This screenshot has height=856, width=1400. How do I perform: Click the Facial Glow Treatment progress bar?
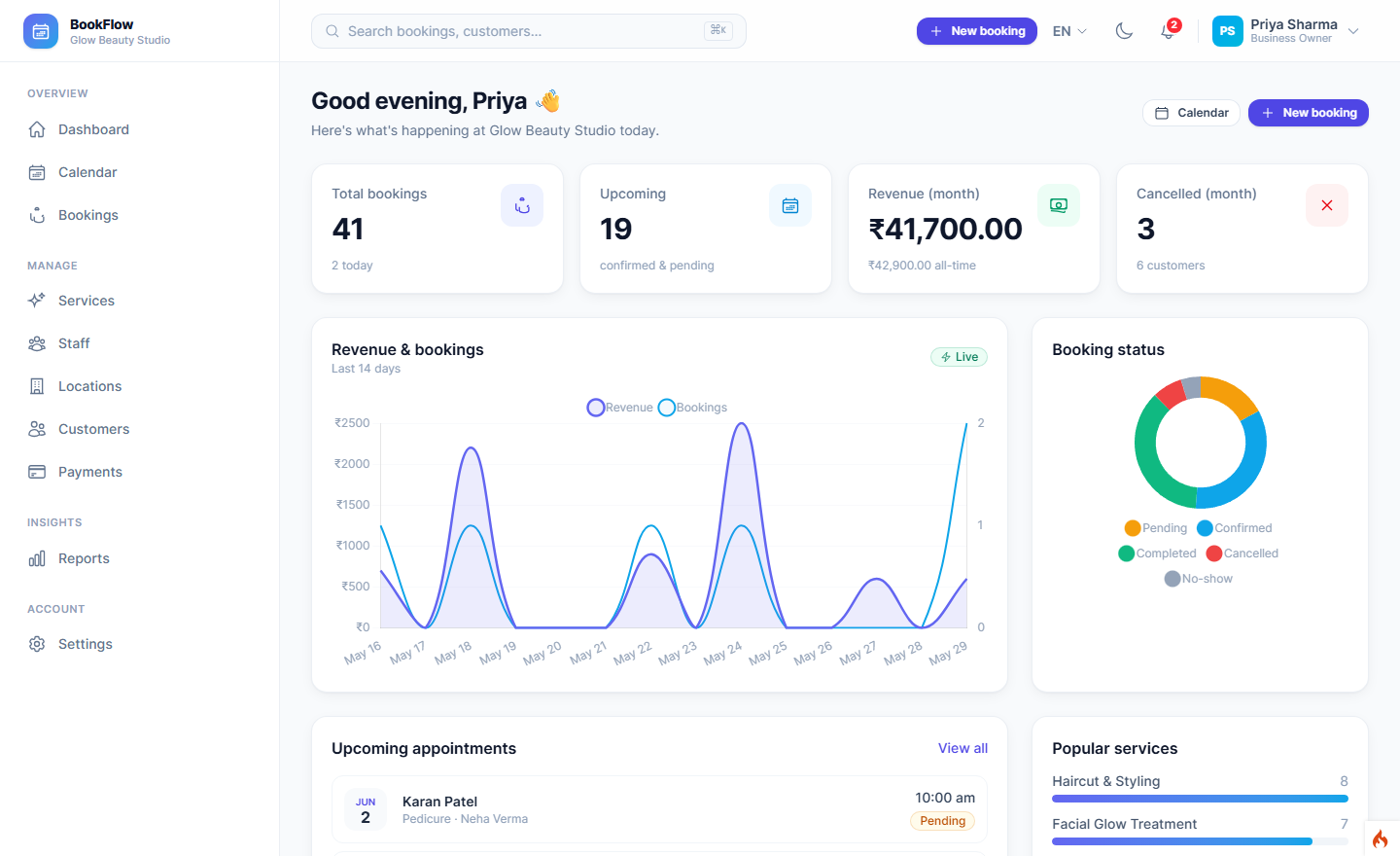(x=1200, y=841)
